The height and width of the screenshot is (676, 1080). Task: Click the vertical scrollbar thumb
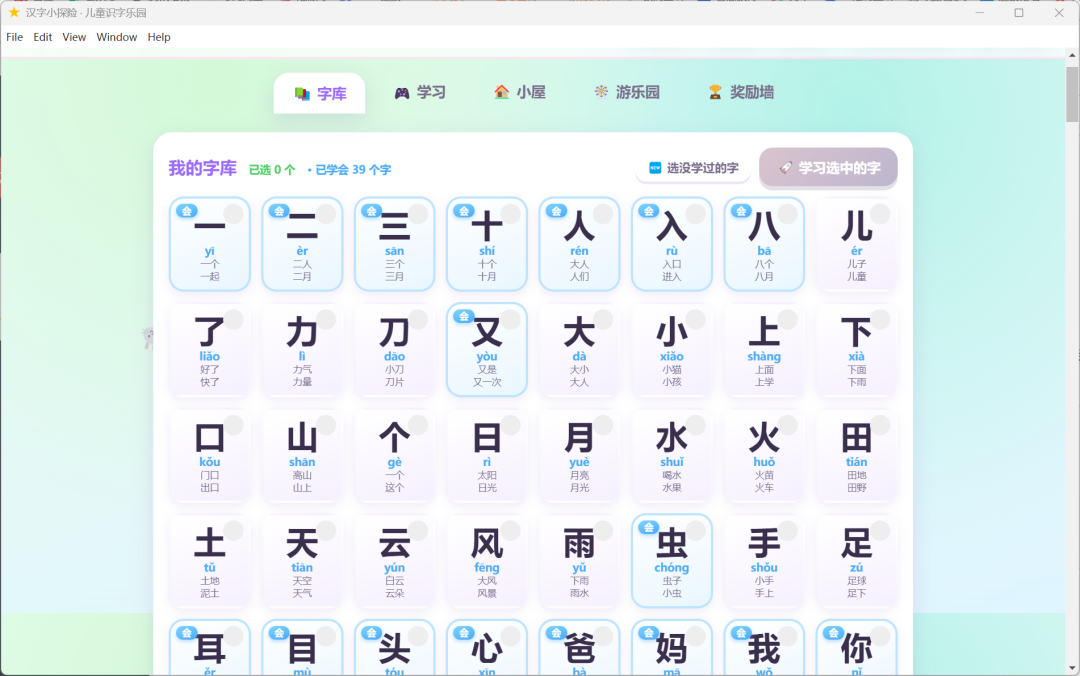pos(1072,94)
